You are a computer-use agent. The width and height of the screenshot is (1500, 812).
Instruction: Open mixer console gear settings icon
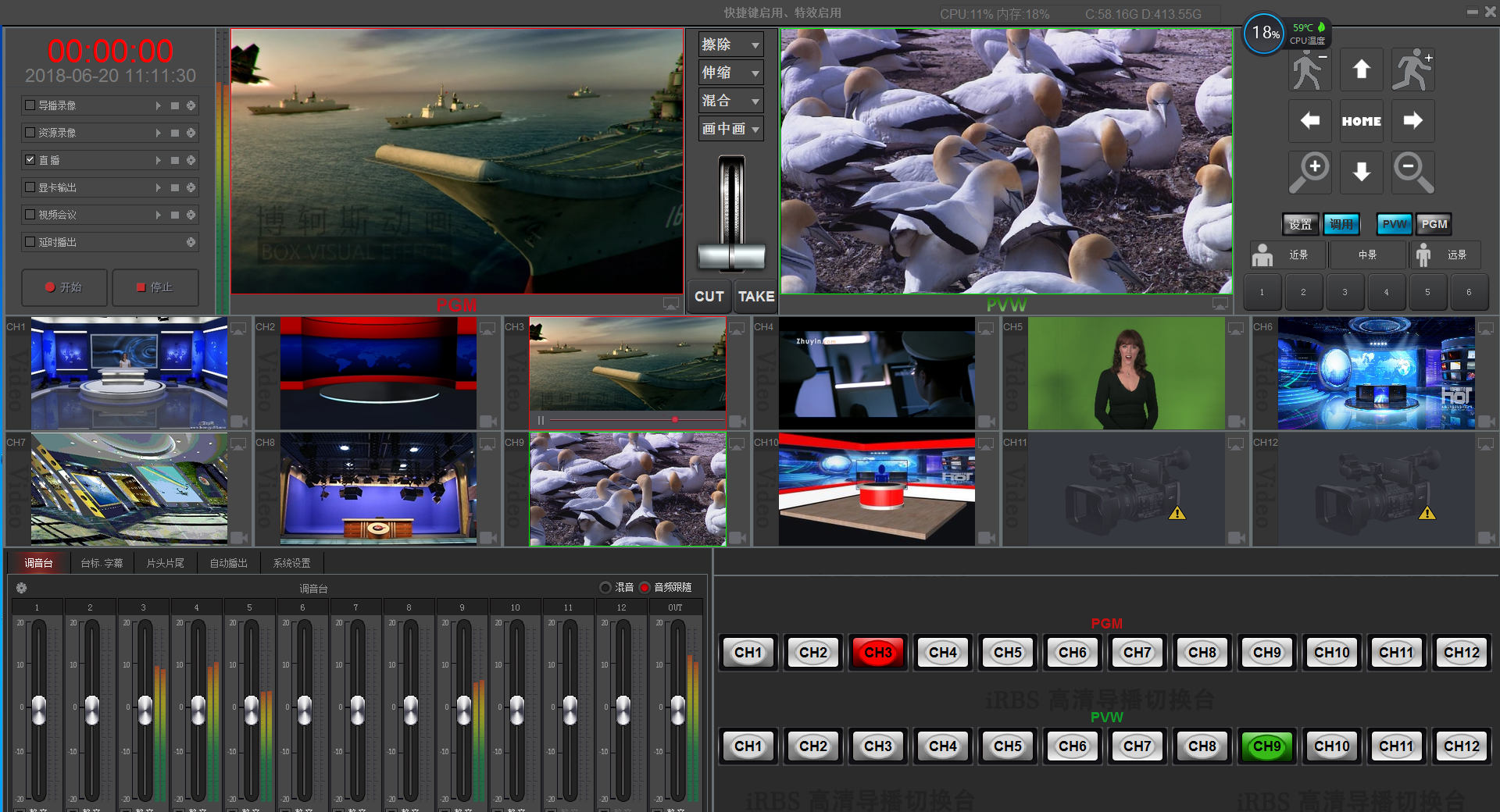pyautogui.click(x=22, y=588)
